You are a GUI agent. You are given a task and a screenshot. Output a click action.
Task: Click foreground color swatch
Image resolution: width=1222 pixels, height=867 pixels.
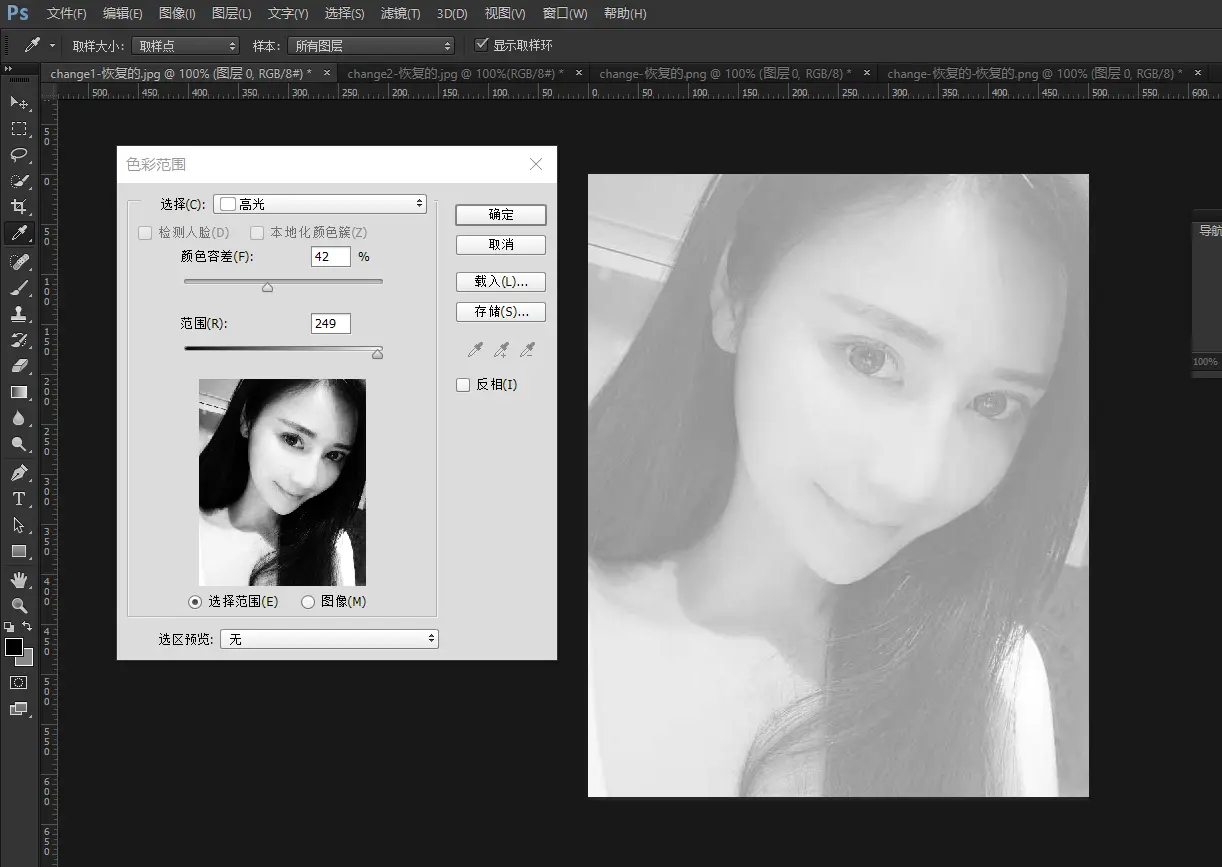click(14, 648)
